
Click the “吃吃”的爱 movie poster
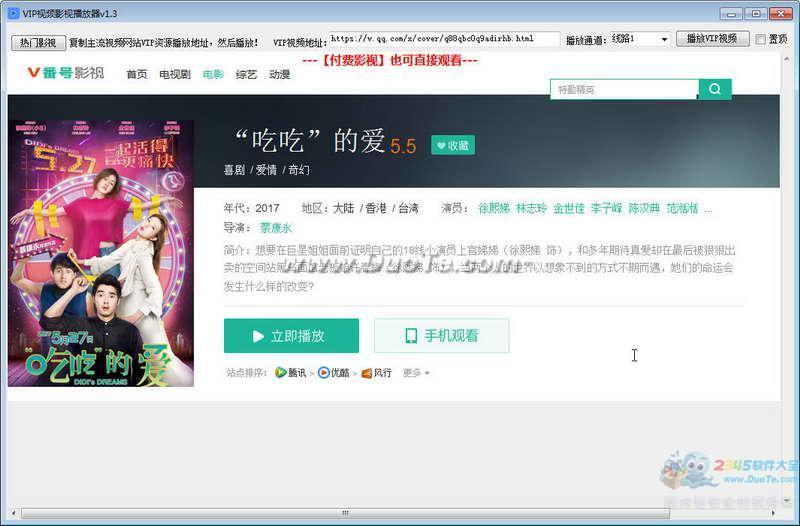[x=101, y=253]
